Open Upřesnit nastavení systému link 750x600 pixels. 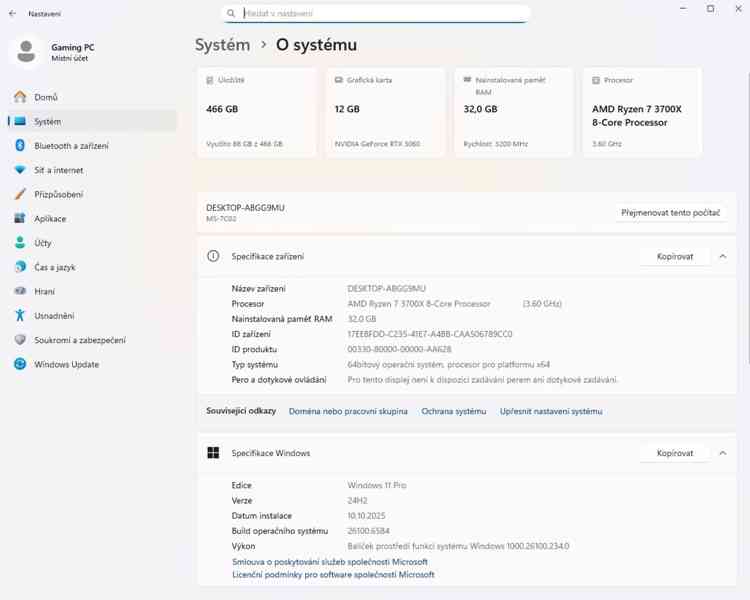tap(551, 411)
